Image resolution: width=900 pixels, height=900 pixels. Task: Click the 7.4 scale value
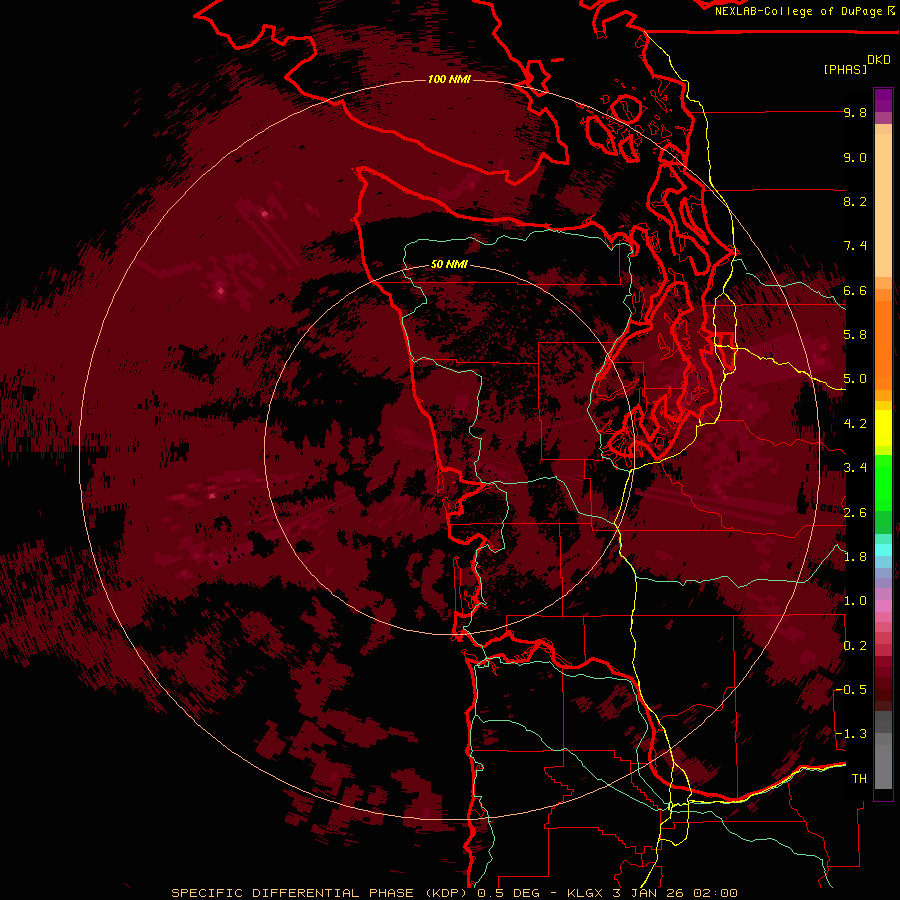[x=855, y=246]
